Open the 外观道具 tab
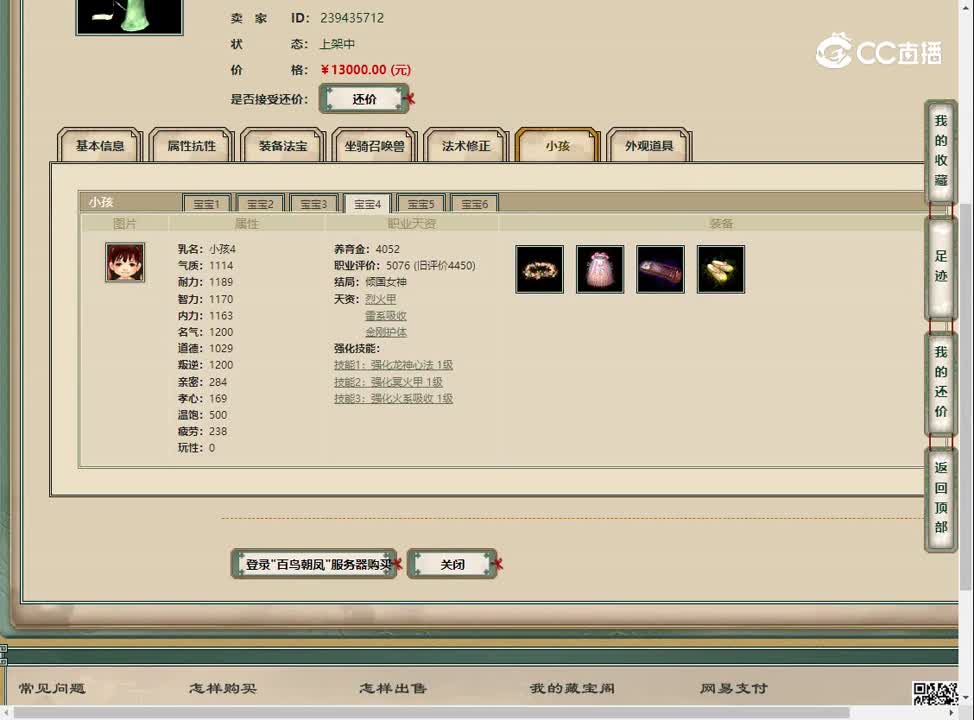The height and width of the screenshot is (720, 974). [x=649, y=145]
